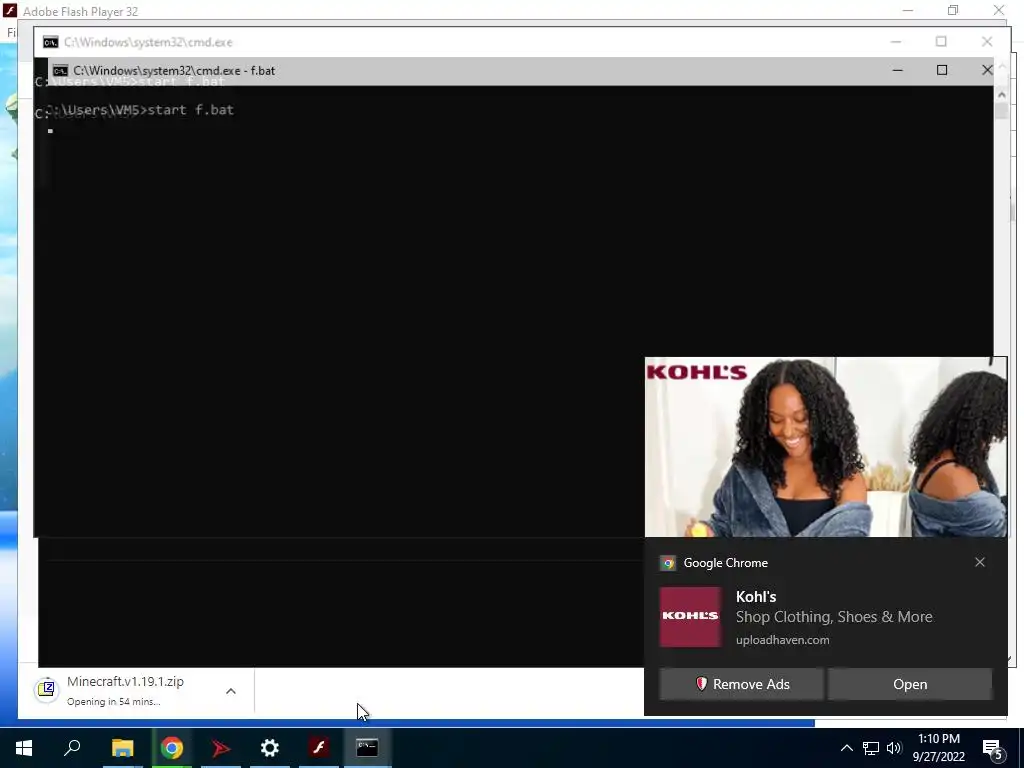
Task: Maximize the background cmd.exe window
Action: (941, 42)
